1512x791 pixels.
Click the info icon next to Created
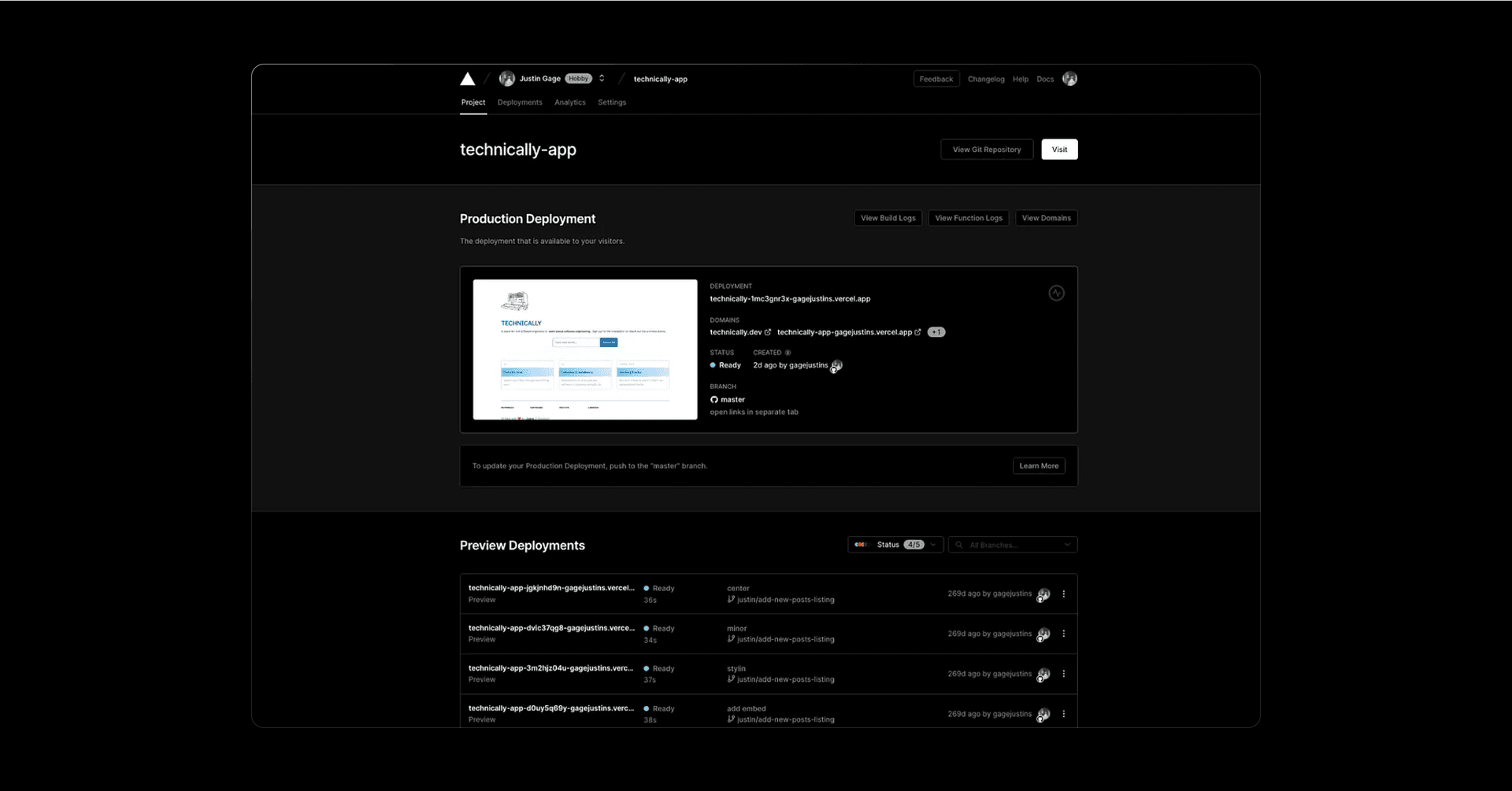click(x=787, y=353)
